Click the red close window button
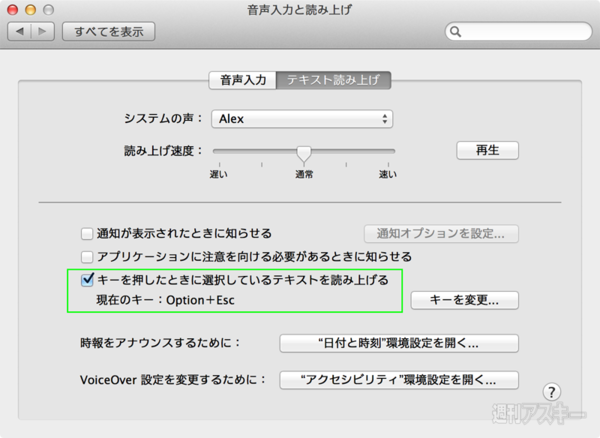 pos(13,10)
